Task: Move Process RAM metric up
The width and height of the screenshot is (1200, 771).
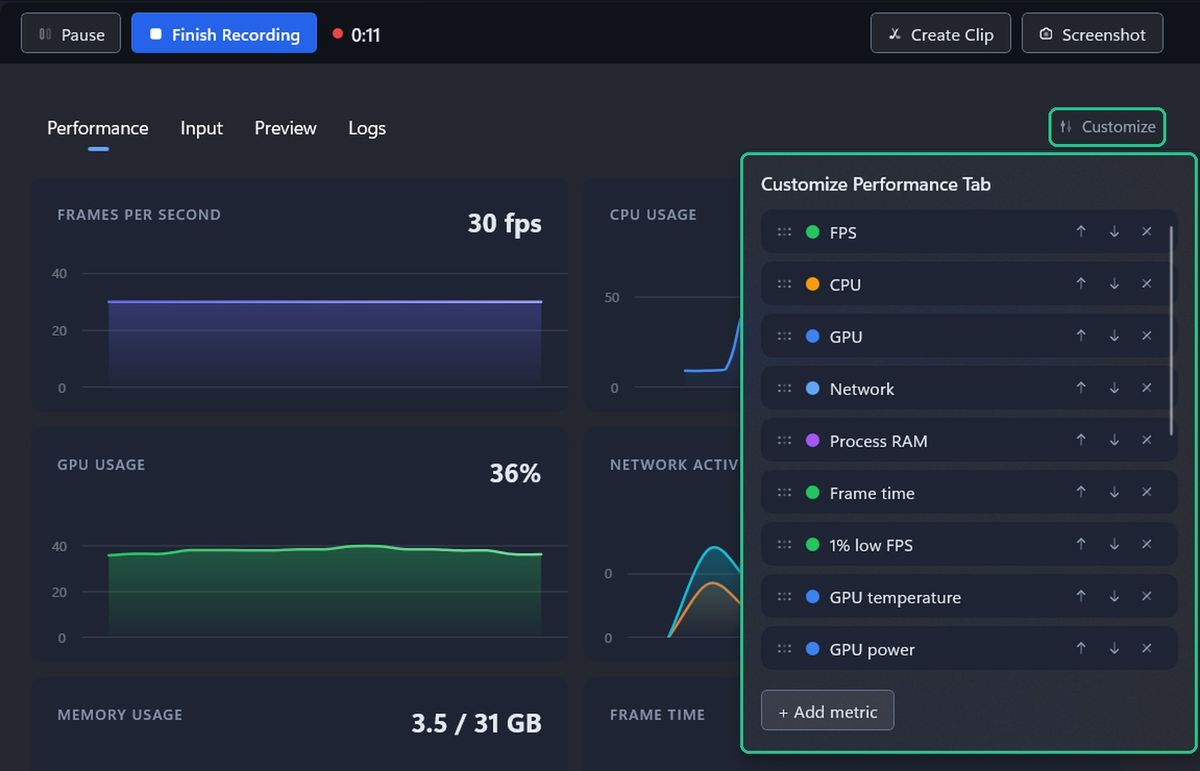Action: click(1081, 440)
